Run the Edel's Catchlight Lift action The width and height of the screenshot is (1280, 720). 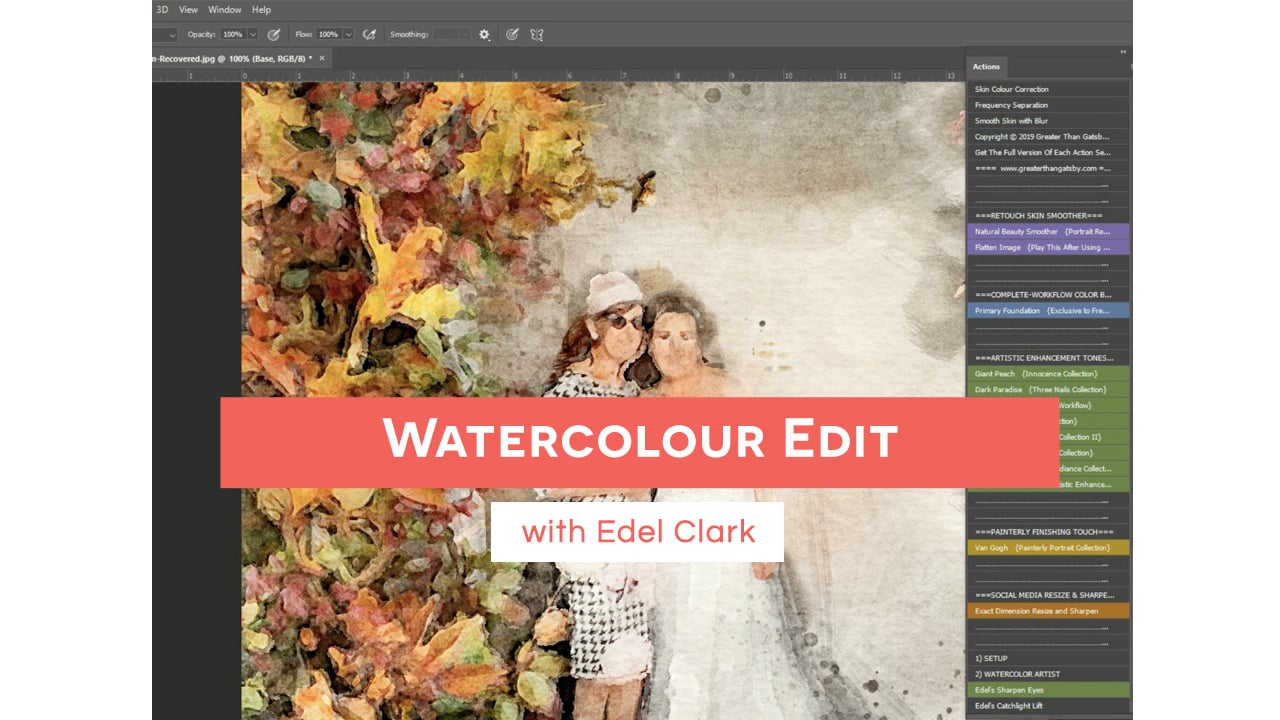click(1048, 706)
